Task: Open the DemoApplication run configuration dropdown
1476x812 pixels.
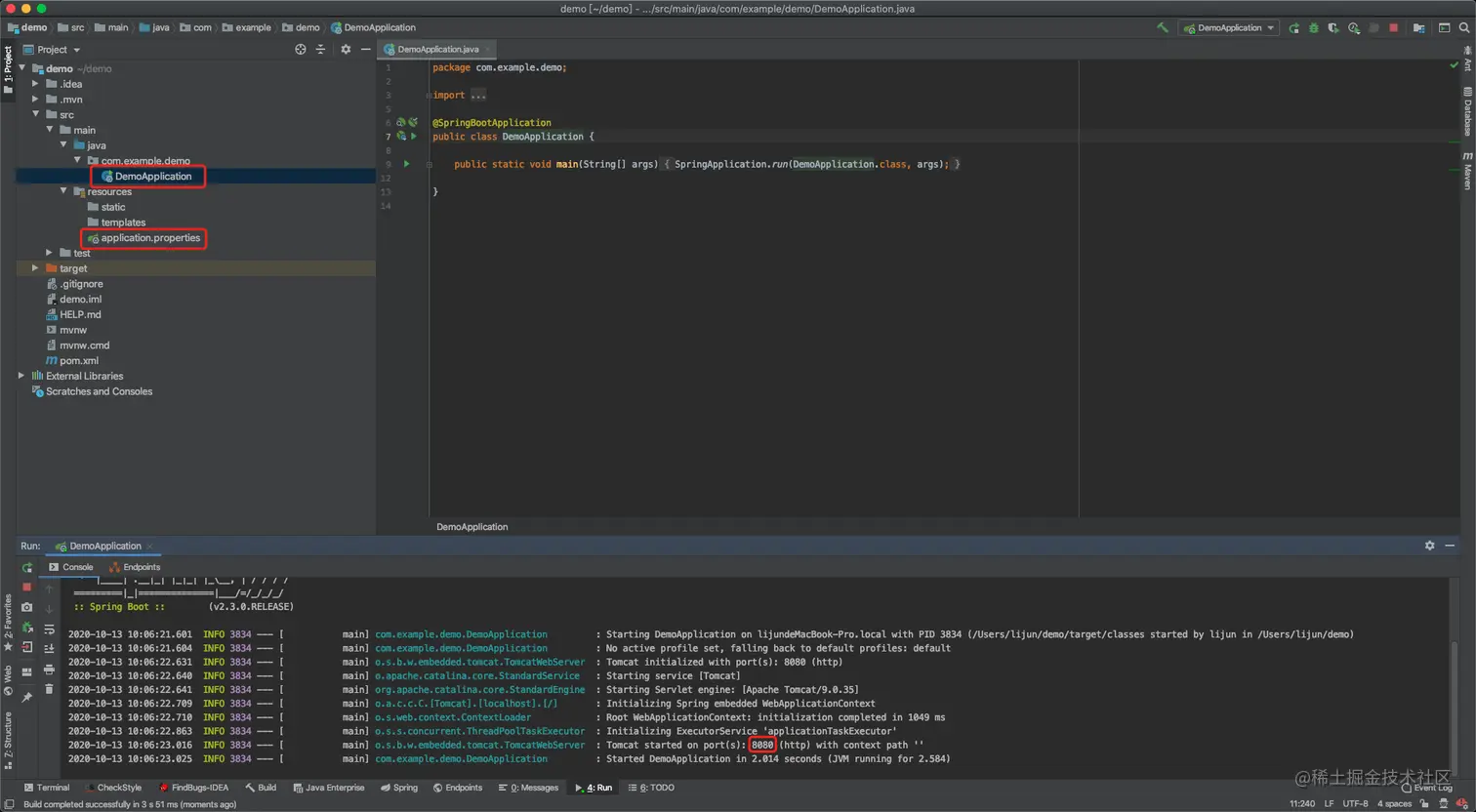Action: coord(1229,27)
